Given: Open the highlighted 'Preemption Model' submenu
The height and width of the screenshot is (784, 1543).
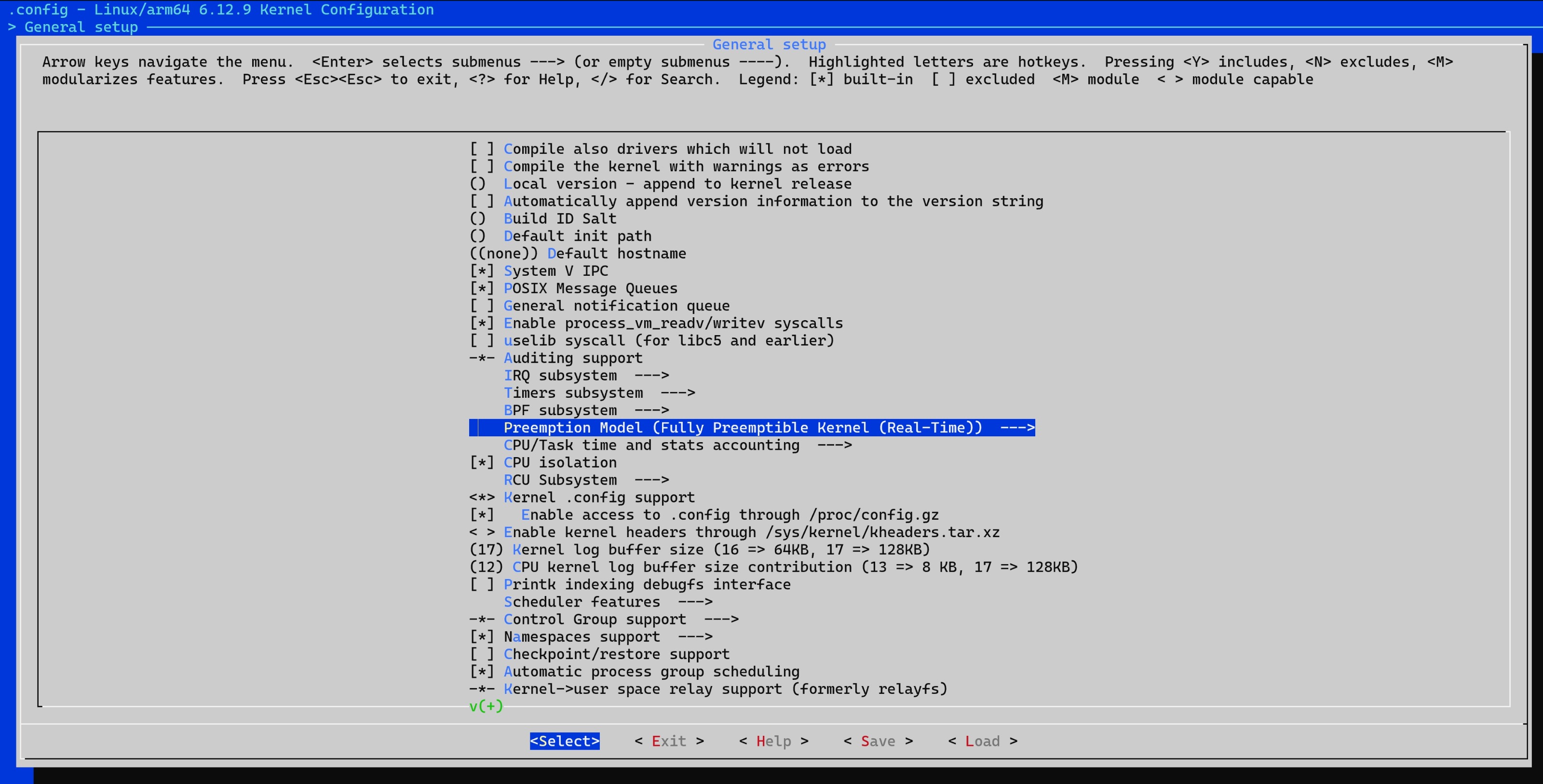Looking at the screenshot, I should [x=752, y=428].
